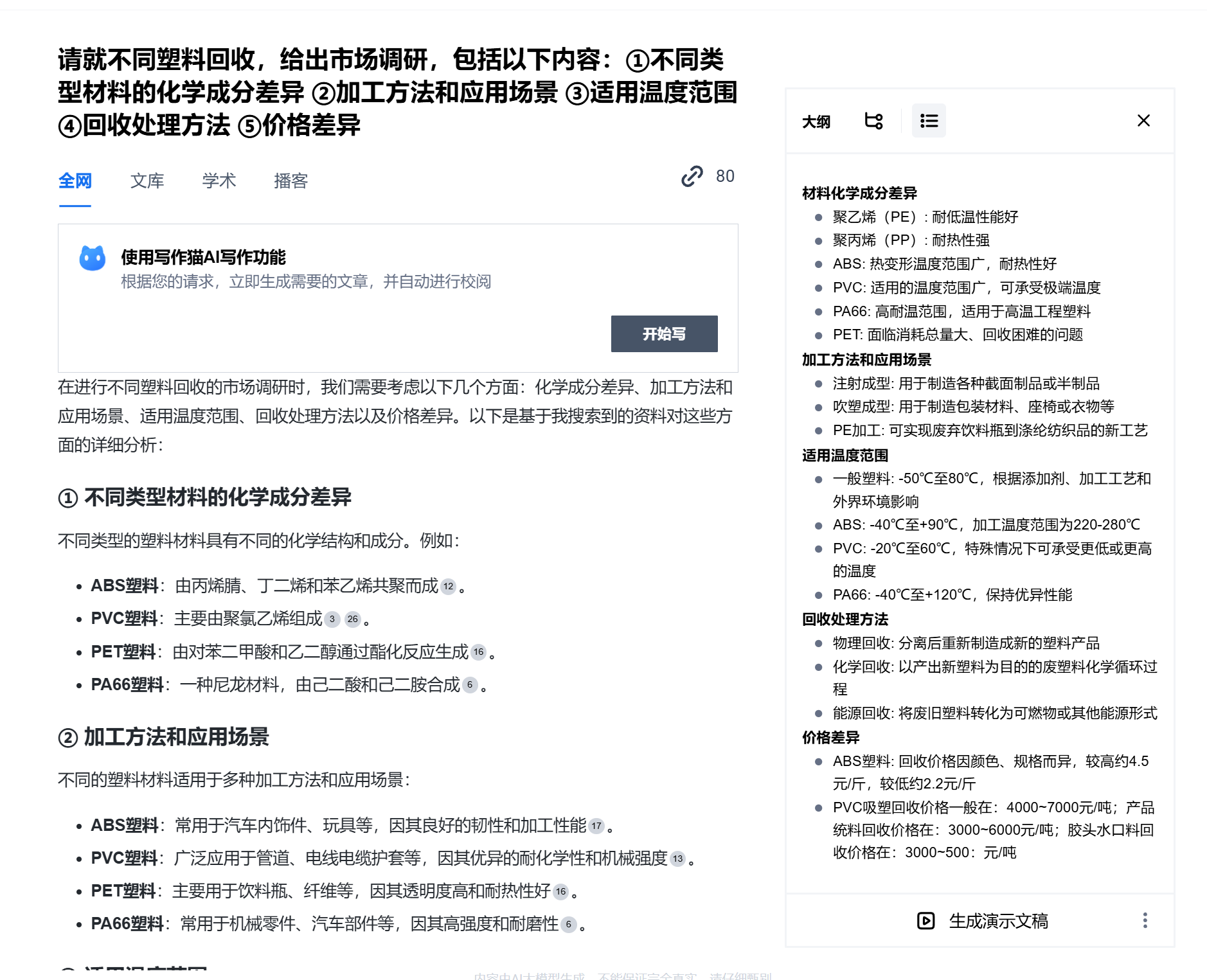Select outline item PVC: 适用的温度范围广

tap(967, 287)
